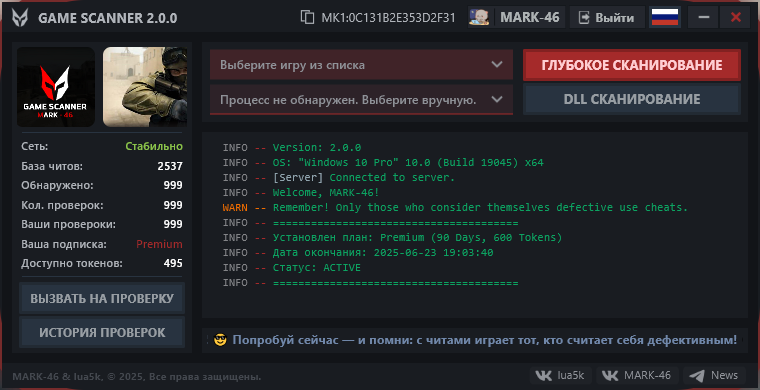Run DLL СКАНИРОВАНИЕ
The width and height of the screenshot is (760, 390).
coord(632,99)
